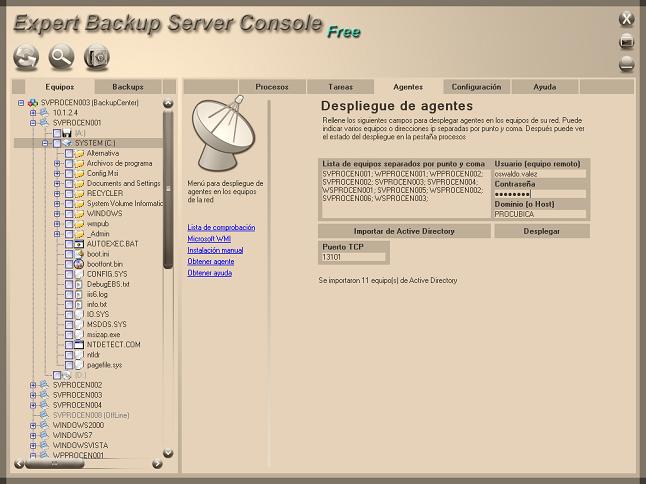This screenshot has height=484, width=646.
Task: Click the bootfont.bin file icon
Action: 79,264
